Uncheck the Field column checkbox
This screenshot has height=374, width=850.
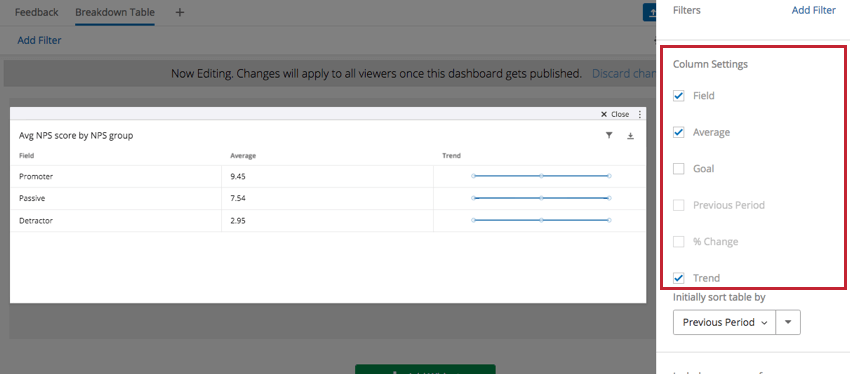click(679, 96)
